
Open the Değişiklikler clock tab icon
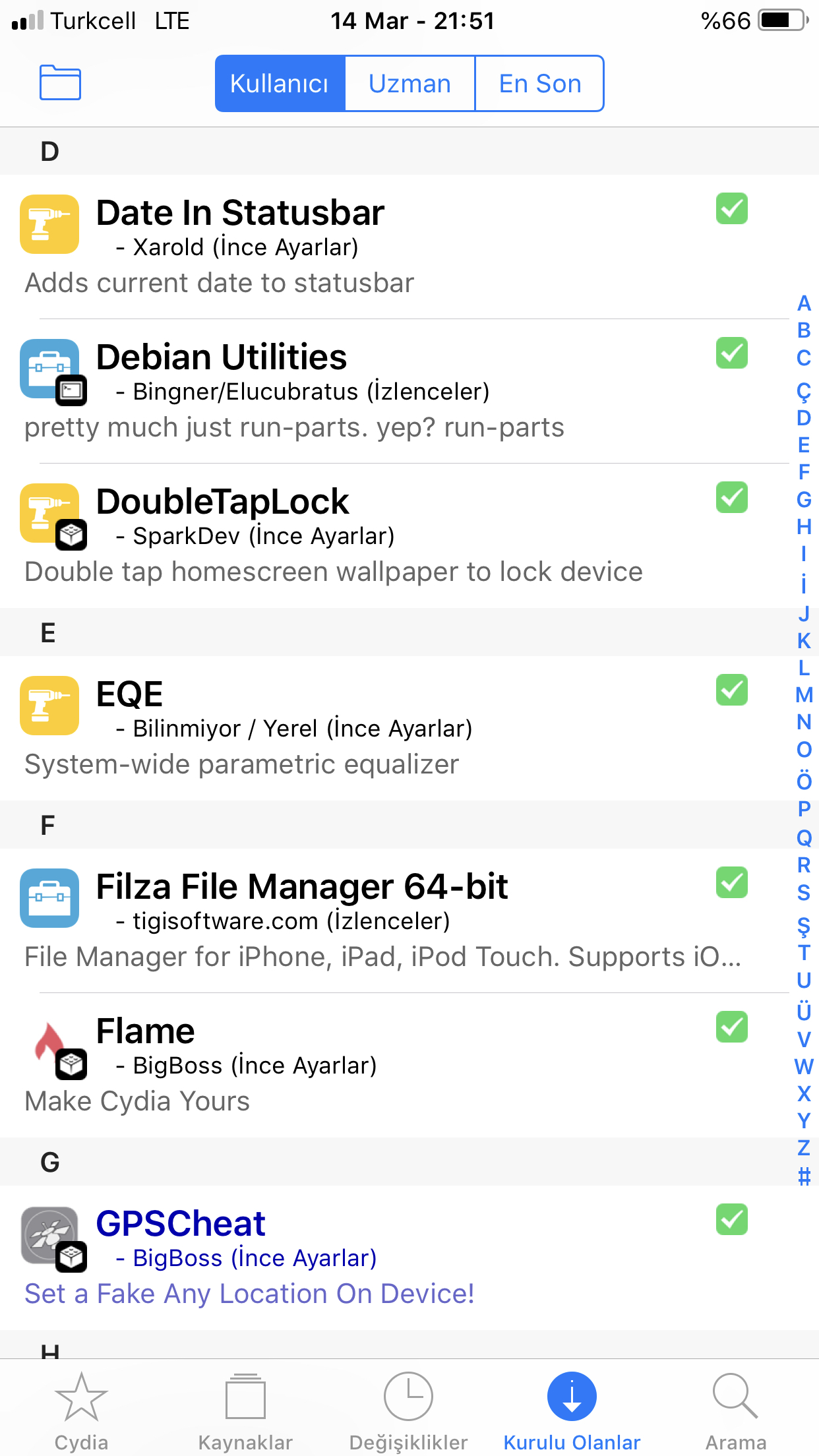(409, 1397)
